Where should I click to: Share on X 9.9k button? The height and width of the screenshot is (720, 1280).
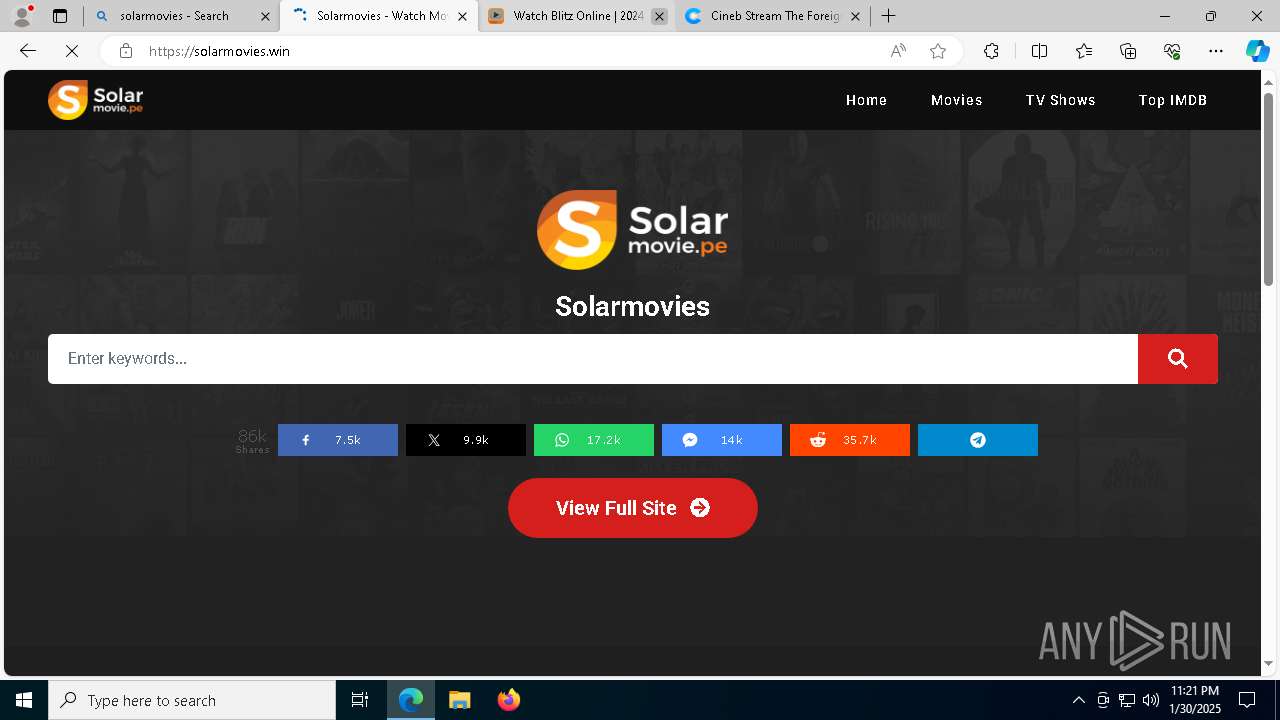(466, 440)
